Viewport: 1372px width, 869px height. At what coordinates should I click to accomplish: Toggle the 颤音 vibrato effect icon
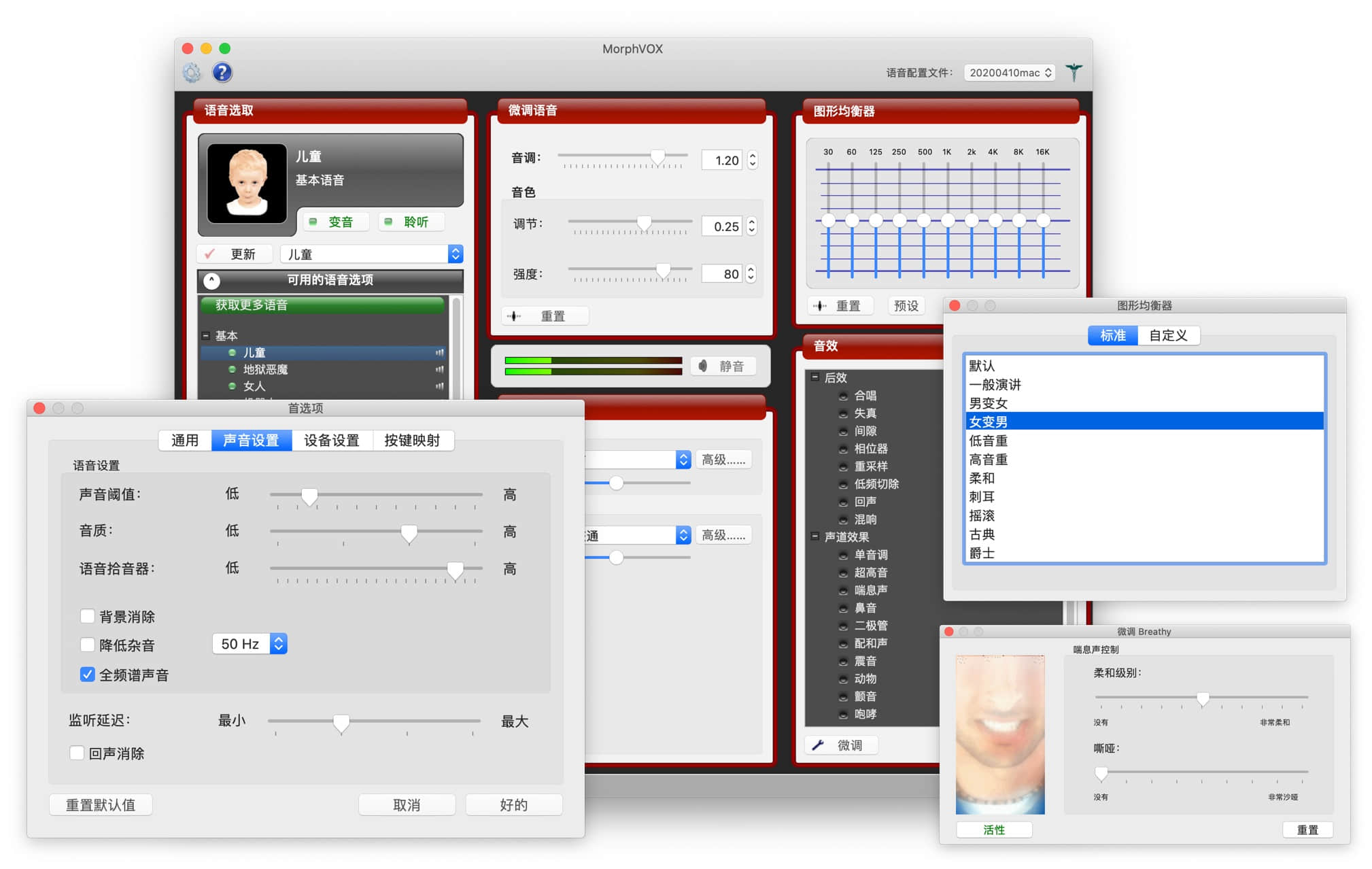pyautogui.click(x=843, y=696)
